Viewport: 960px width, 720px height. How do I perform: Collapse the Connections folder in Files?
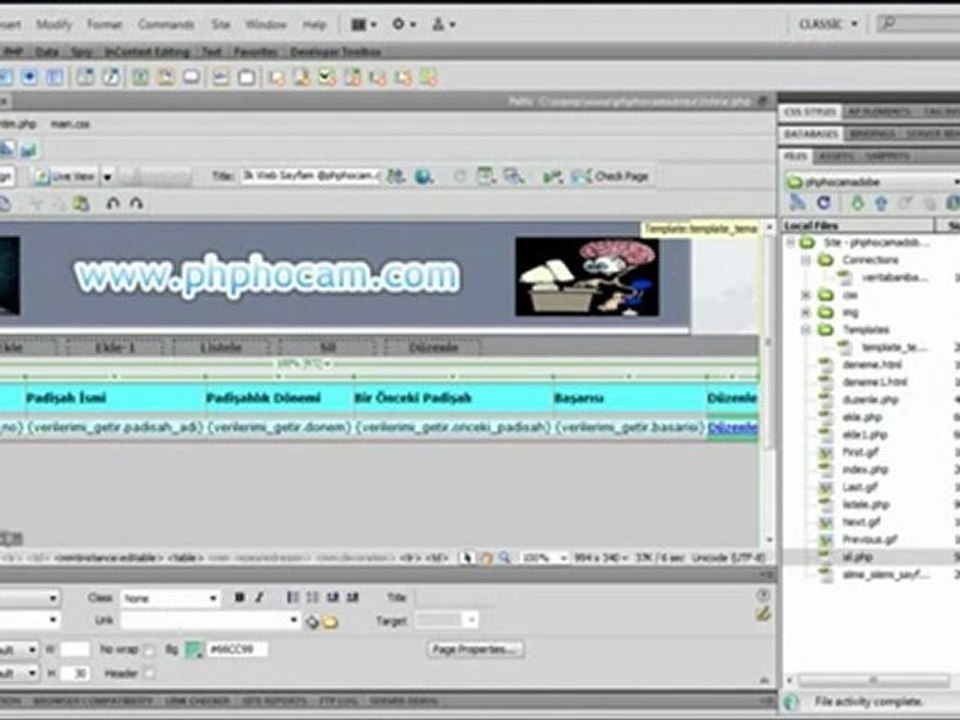pos(806,260)
